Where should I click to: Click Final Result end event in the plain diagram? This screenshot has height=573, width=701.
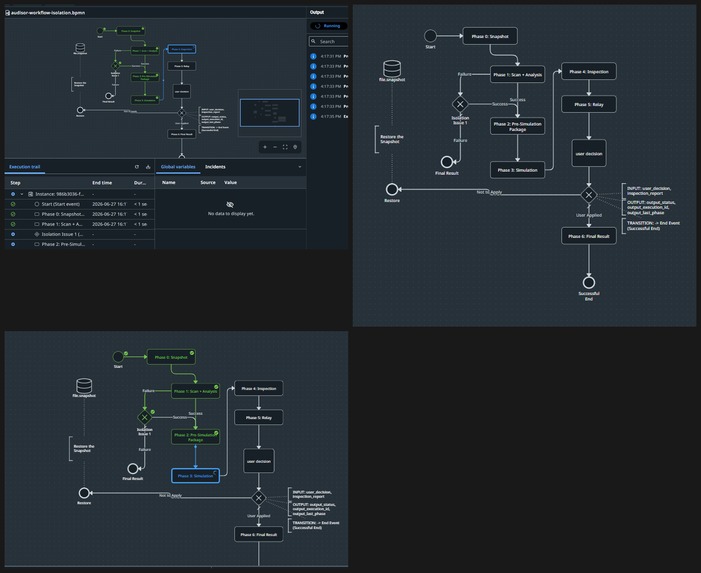[x=447, y=162]
